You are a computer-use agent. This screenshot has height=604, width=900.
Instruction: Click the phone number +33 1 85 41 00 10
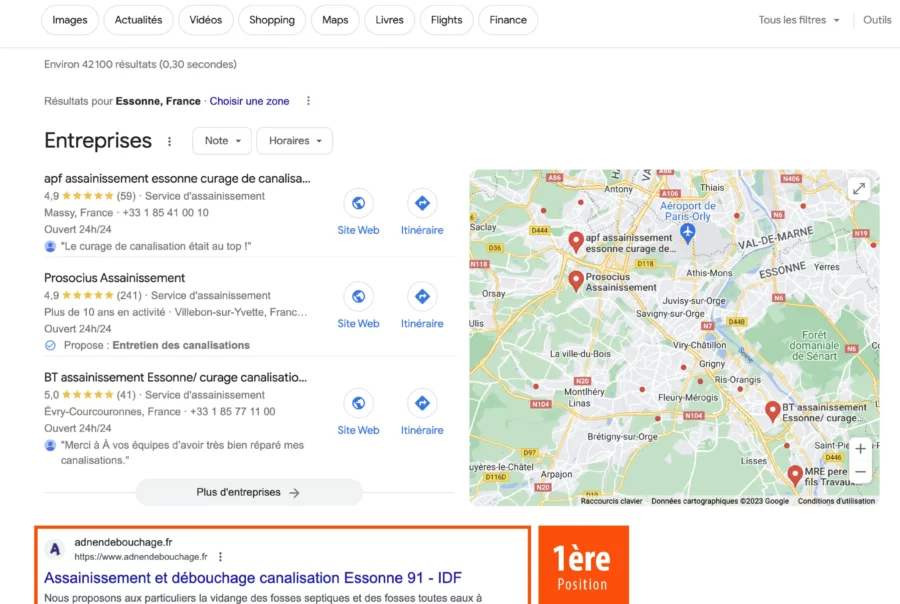[166, 212]
